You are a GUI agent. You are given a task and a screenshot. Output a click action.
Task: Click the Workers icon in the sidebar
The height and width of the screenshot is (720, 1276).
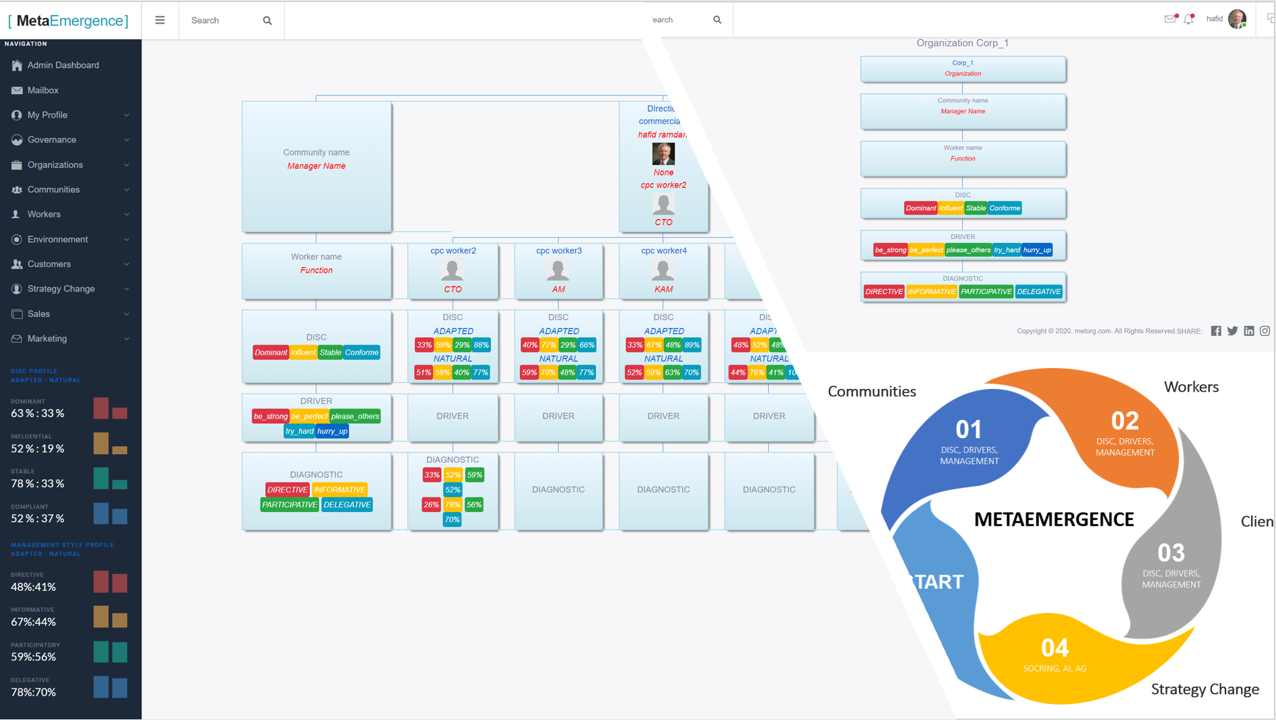coord(17,214)
